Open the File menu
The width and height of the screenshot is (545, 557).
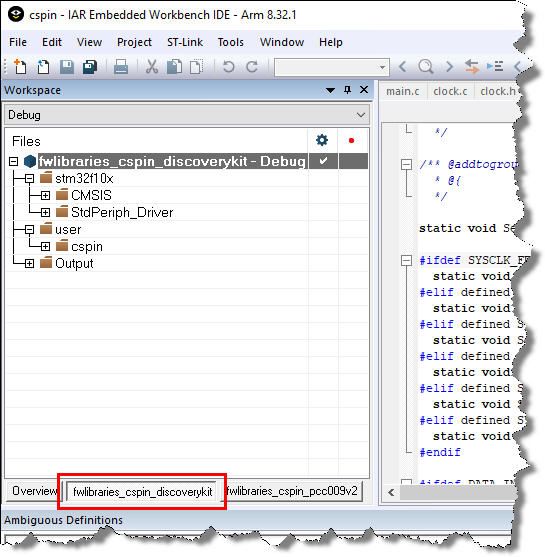[18, 42]
